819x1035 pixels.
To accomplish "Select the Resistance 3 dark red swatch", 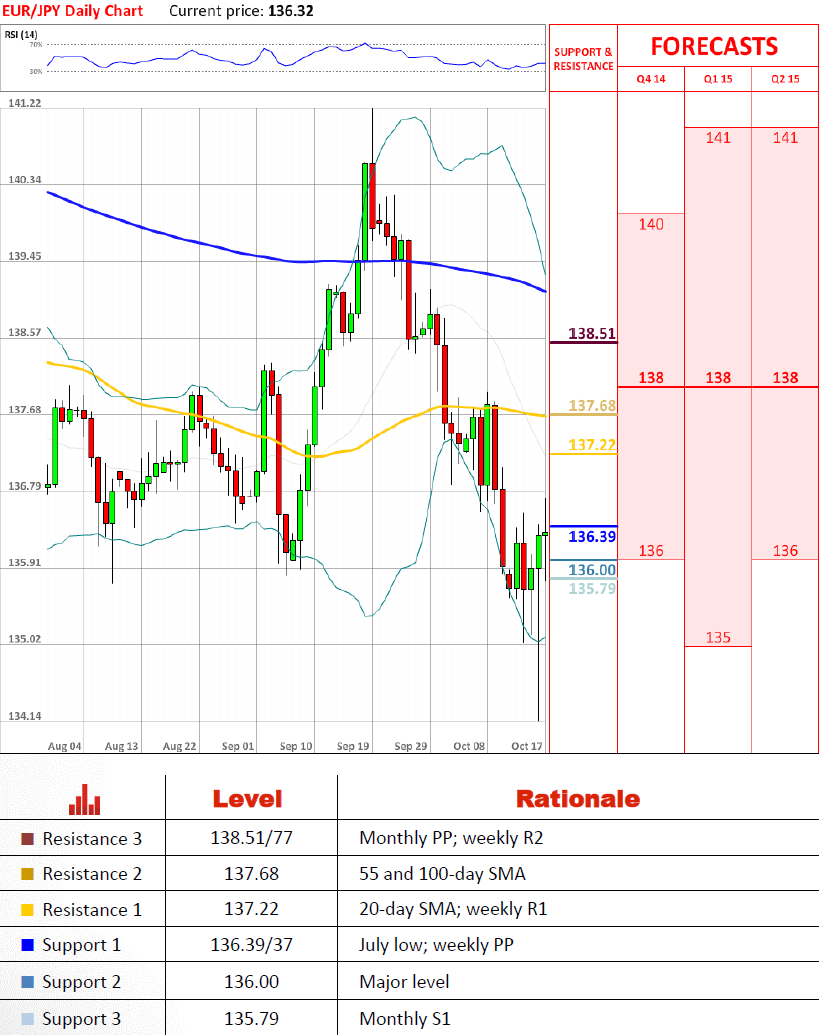I will [x=27, y=839].
